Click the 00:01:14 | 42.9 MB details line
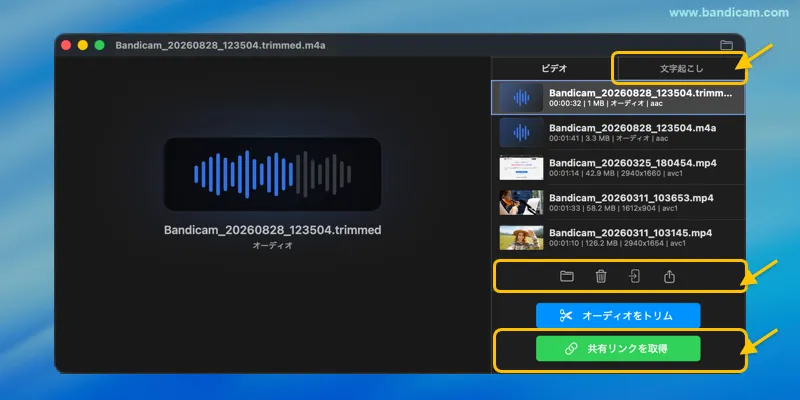800x400 pixels. [616, 173]
